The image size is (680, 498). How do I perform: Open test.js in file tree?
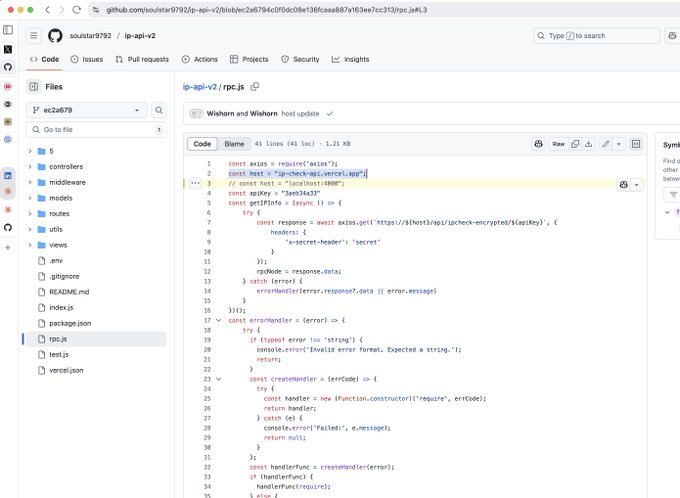[x=59, y=354]
